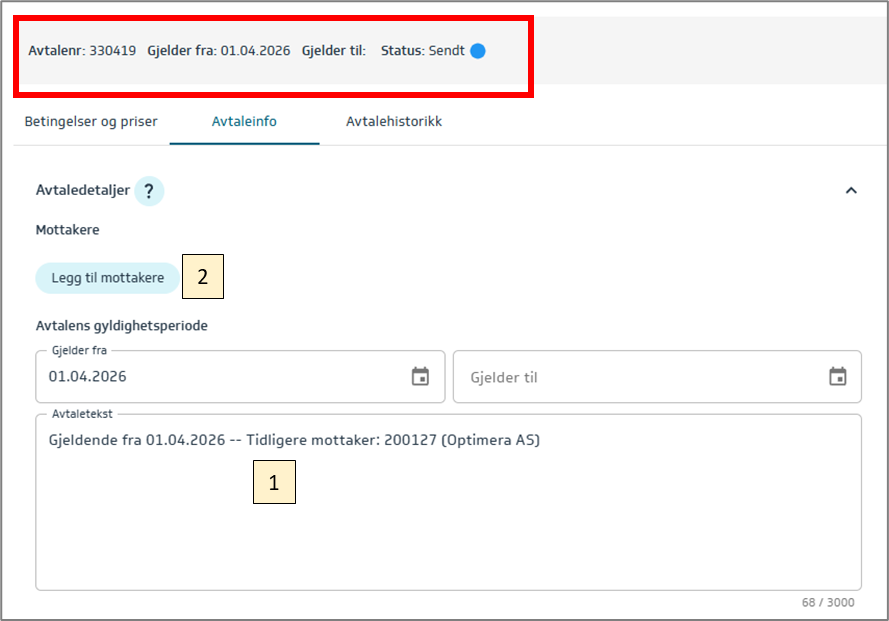Open the calendar picker for Gjelder til
Screen dimensions: 889x621
837,377
